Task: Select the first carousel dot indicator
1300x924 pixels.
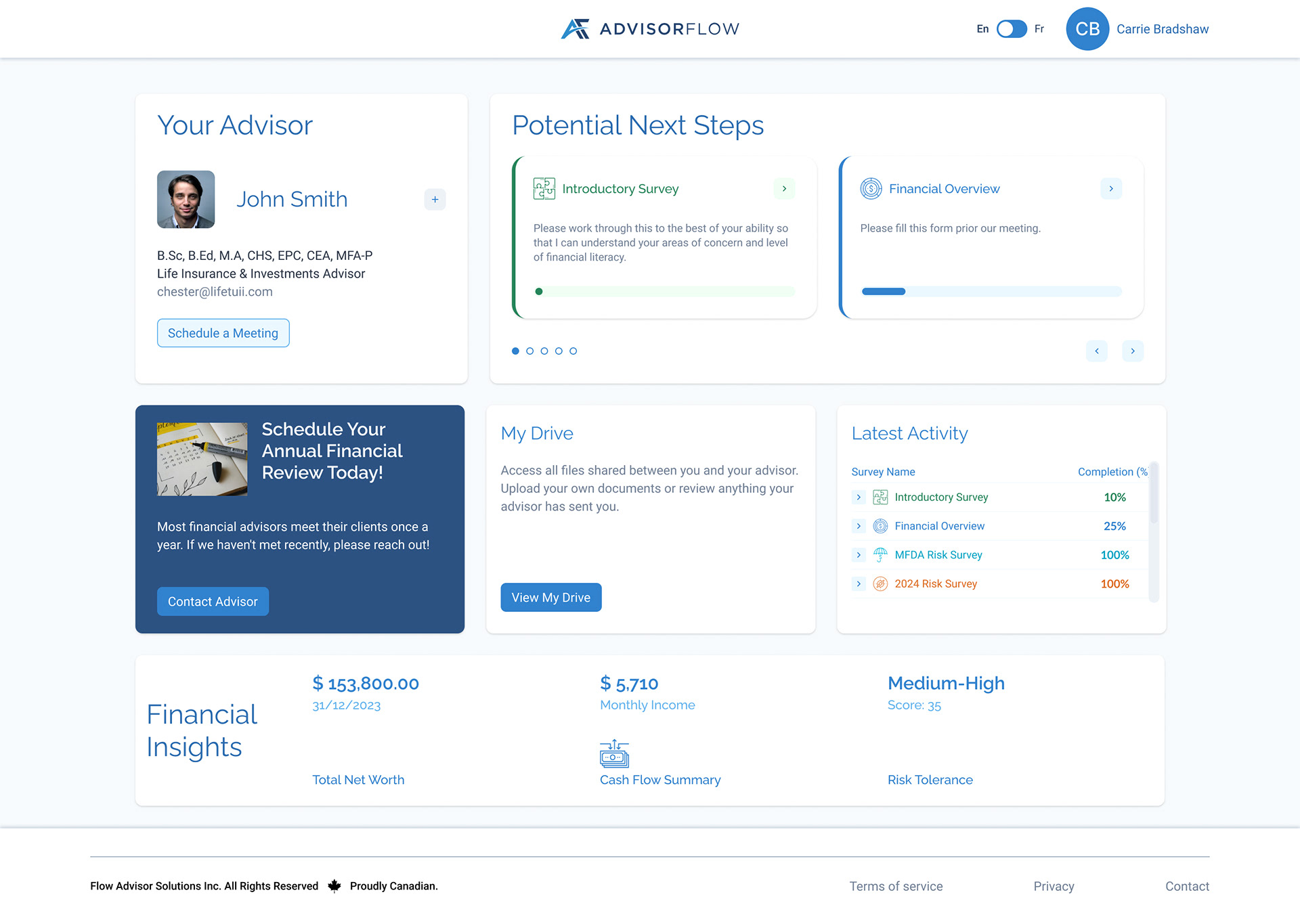Action: click(515, 351)
